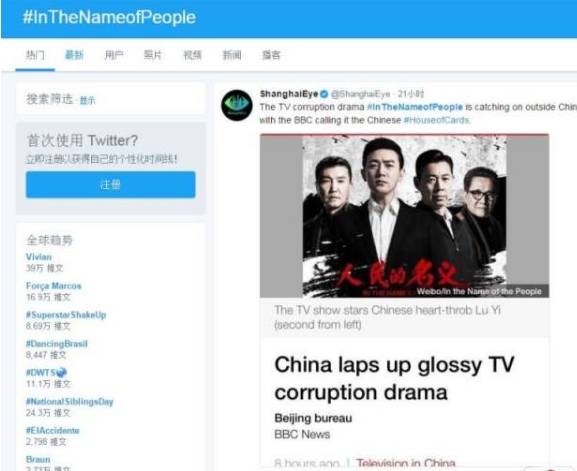The width and height of the screenshot is (577, 471).
Task: Switch to the 热门 tab
Action: coord(35,55)
